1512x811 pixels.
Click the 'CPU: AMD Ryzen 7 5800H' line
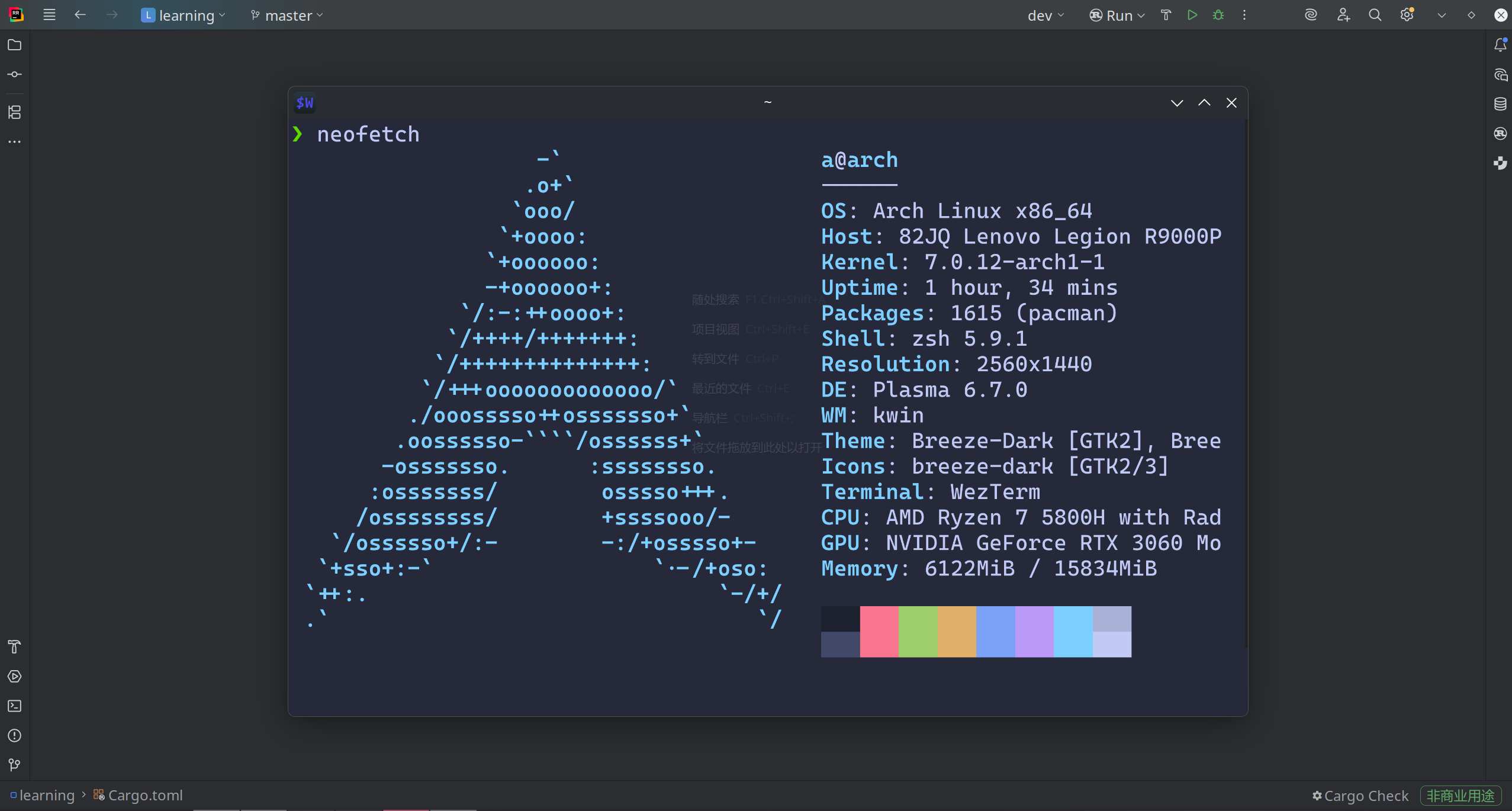tap(1021, 517)
